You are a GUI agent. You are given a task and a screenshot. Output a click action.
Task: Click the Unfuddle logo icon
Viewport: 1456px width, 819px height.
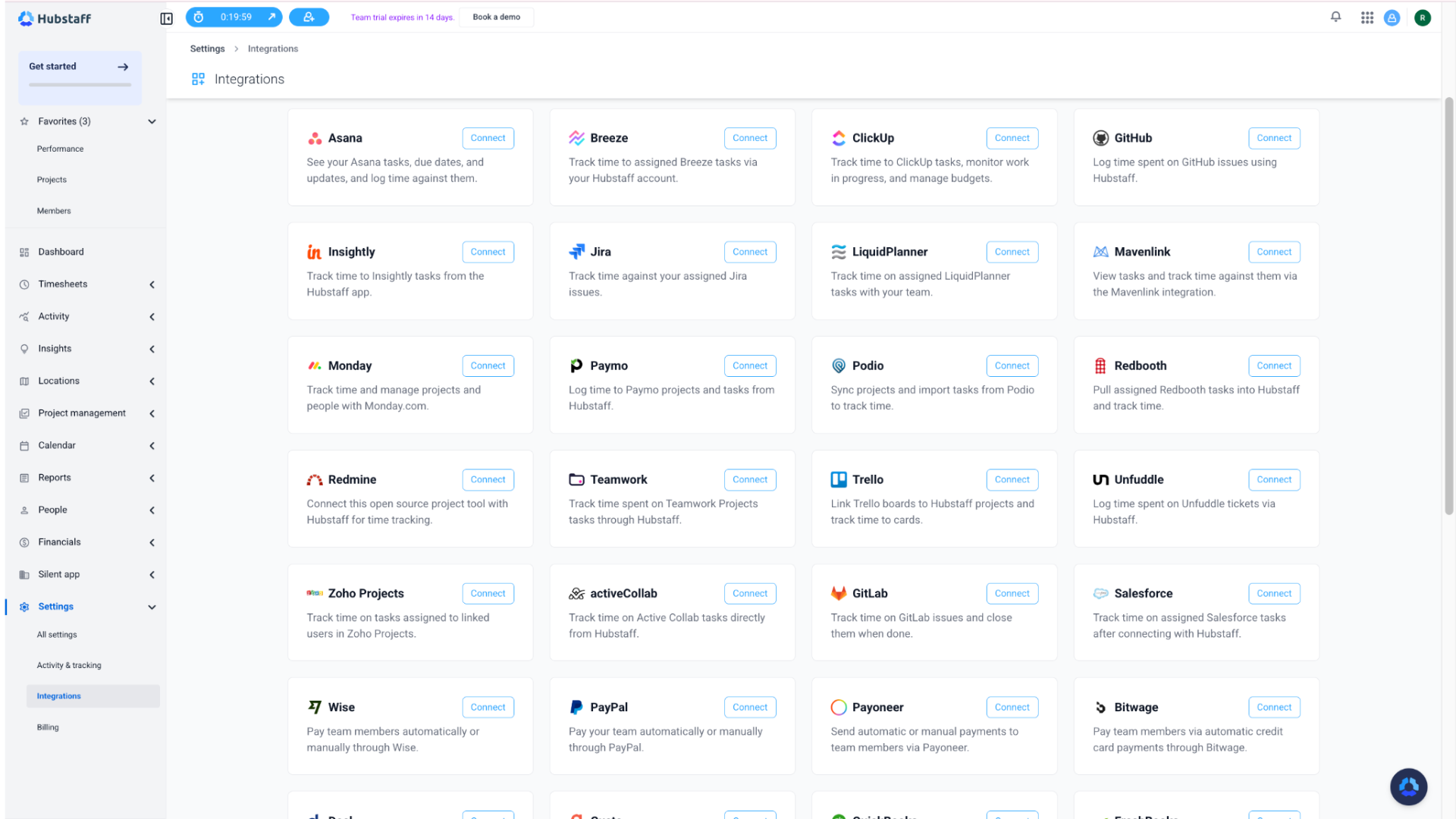coord(1101,479)
